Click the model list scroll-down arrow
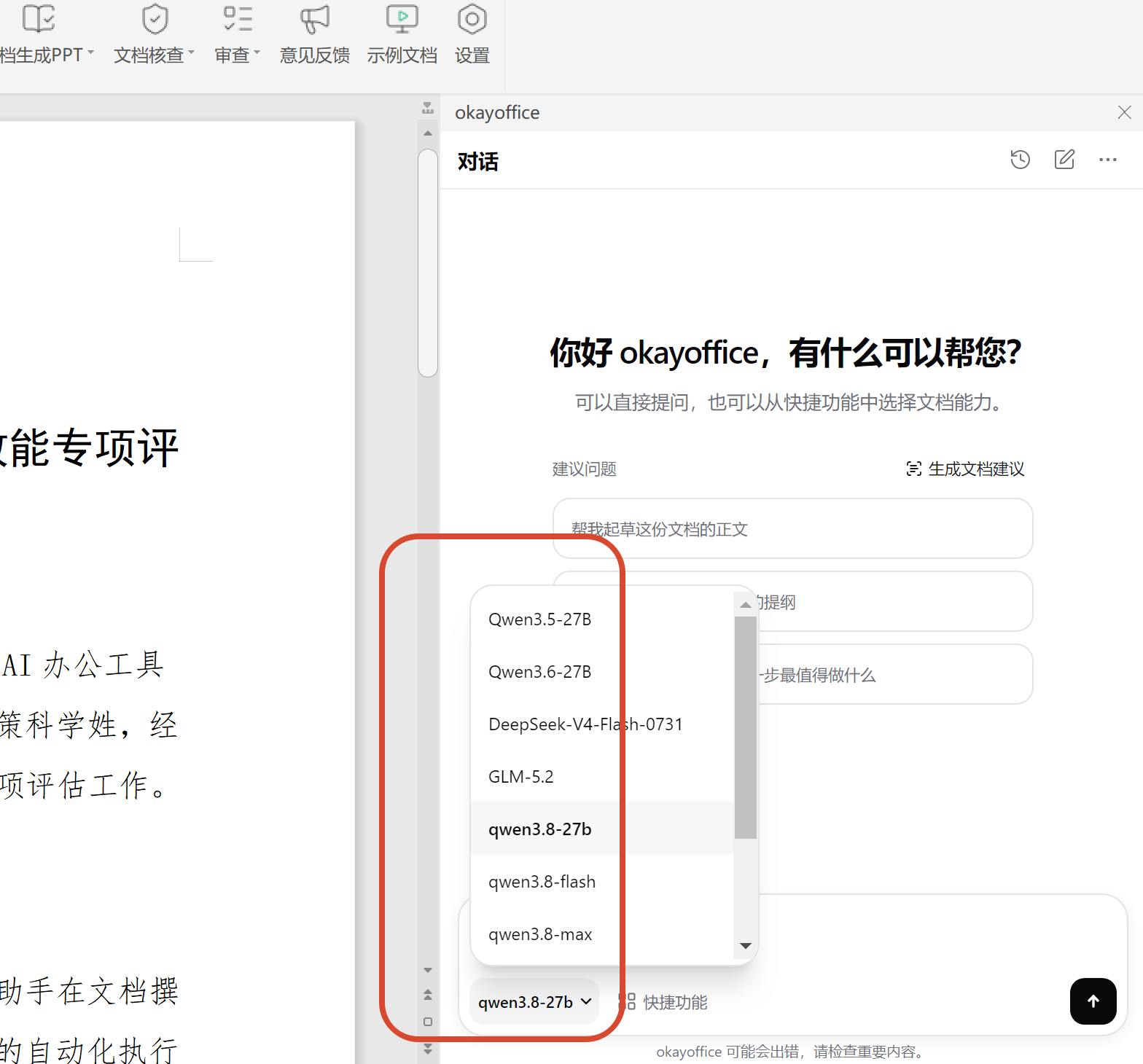1143x1064 pixels. pyautogui.click(x=745, y=946)
